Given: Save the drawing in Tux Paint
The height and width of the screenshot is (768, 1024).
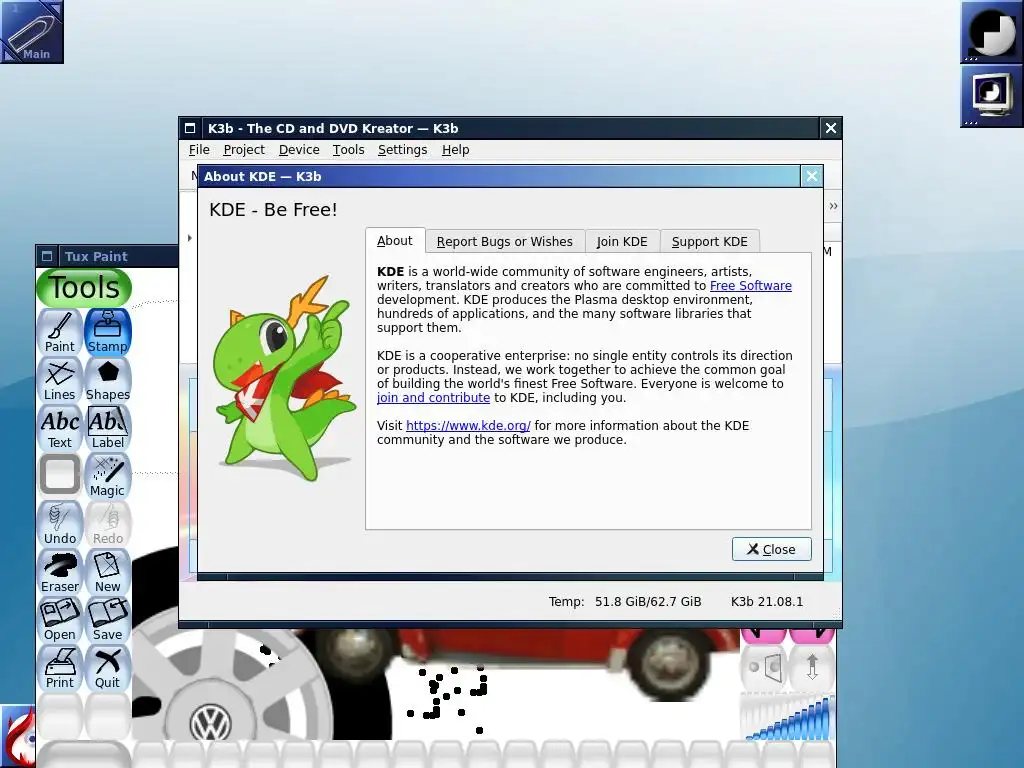Looking at the screenshot, I should pos(108,620).
